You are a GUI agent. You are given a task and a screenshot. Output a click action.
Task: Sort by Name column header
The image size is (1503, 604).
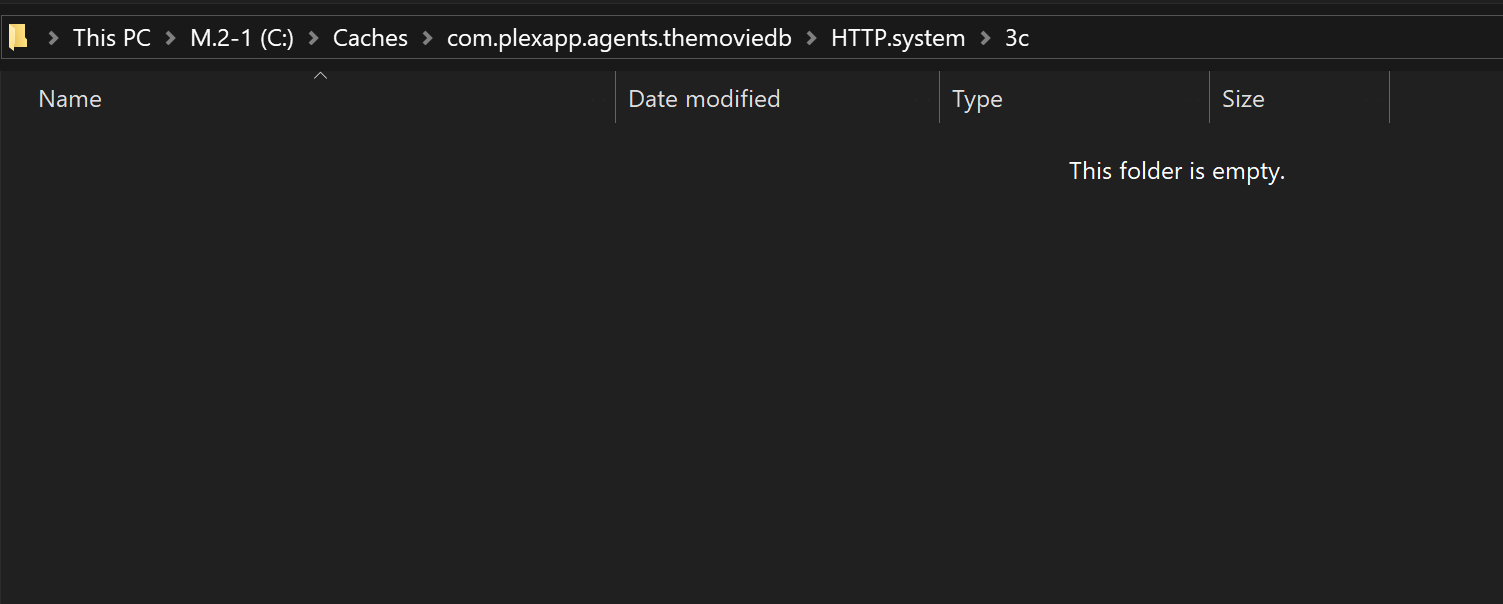(70, 99)
